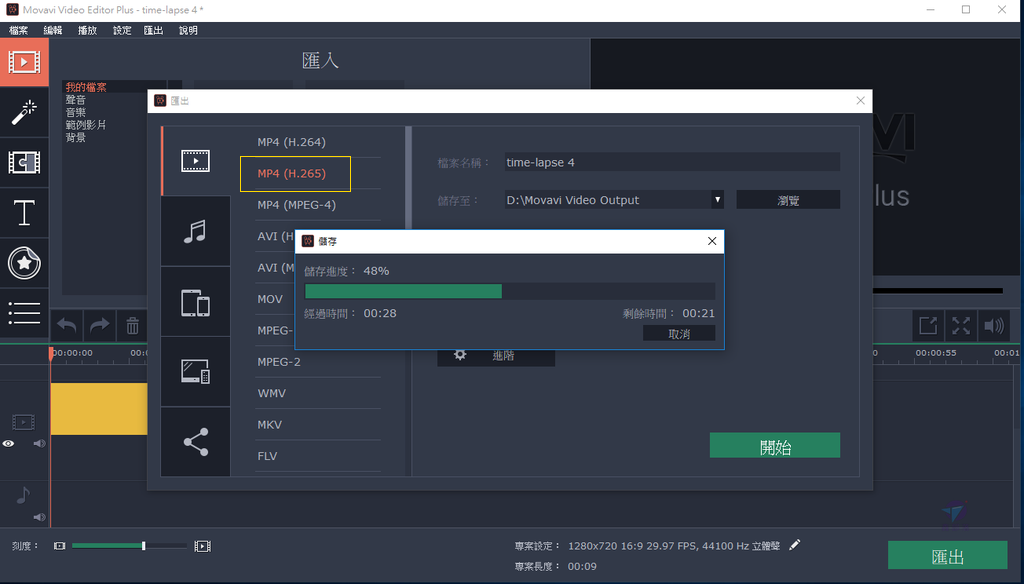Choose FLV format

(267, 455)
